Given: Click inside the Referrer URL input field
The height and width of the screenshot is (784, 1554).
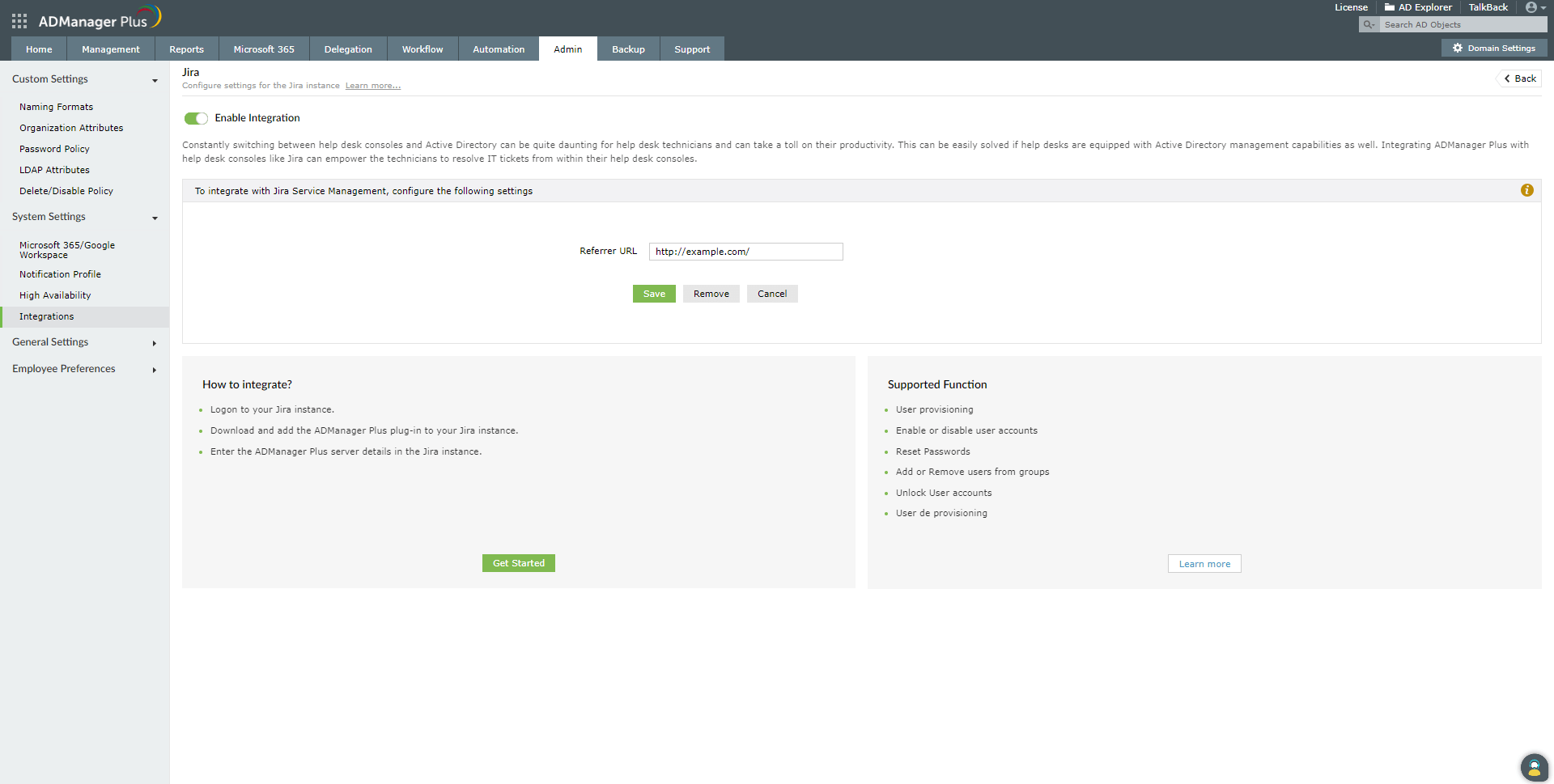Looking at the screenshot, I should [x=745, y=252].
